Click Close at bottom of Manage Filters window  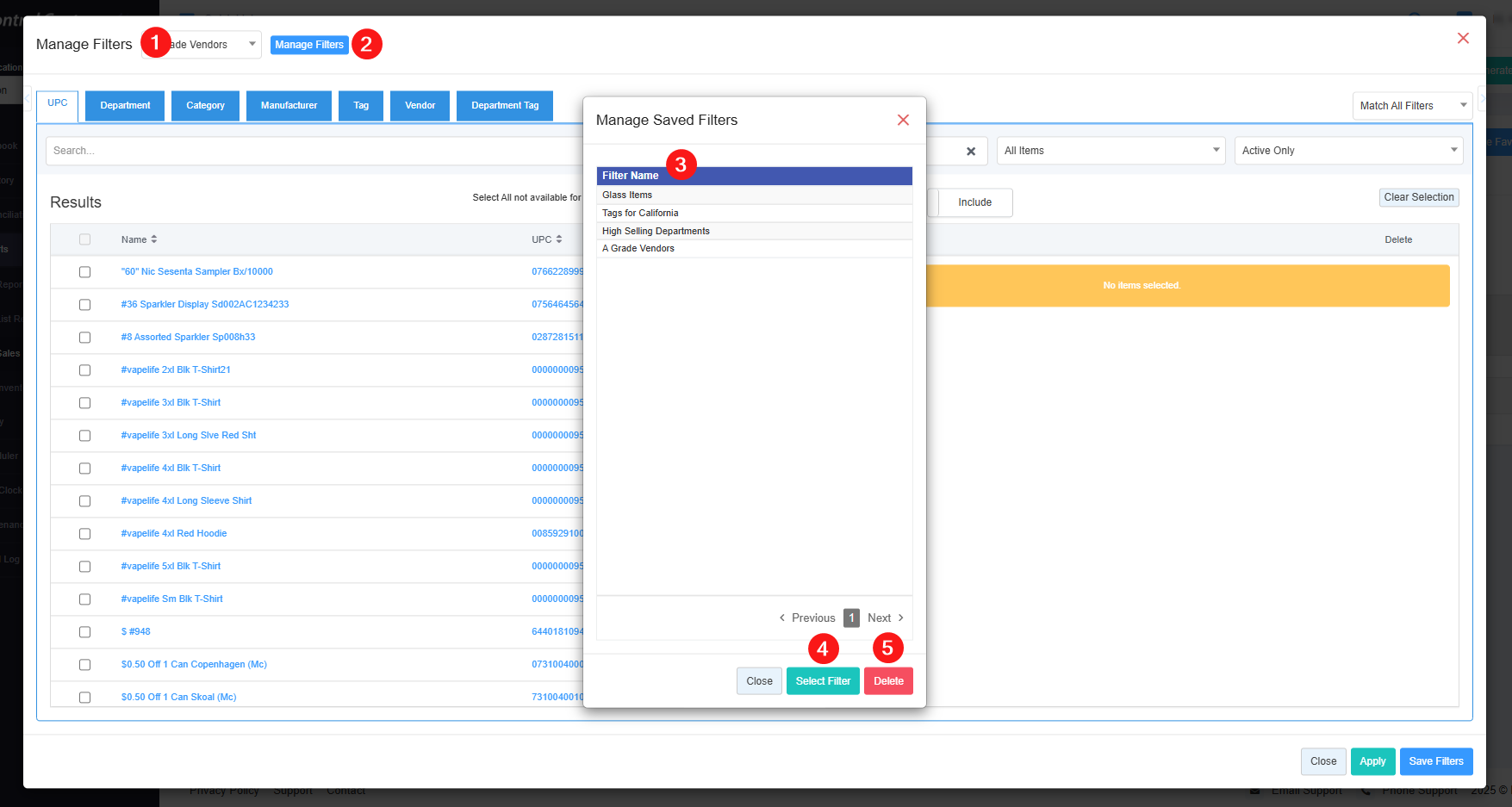[x=1323, y=761]
